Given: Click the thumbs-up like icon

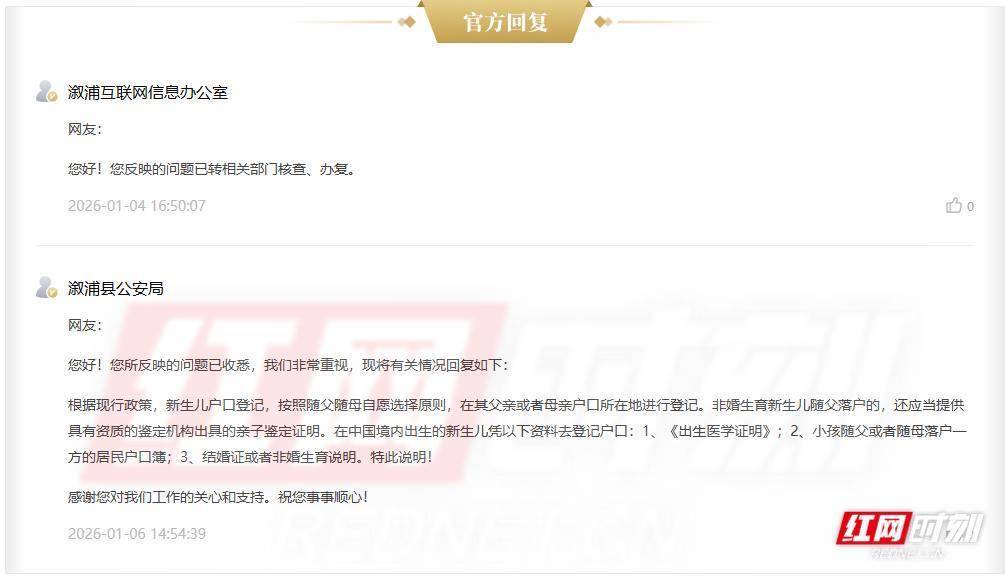Looking at the screenshot, I should [x=954, y=205].
